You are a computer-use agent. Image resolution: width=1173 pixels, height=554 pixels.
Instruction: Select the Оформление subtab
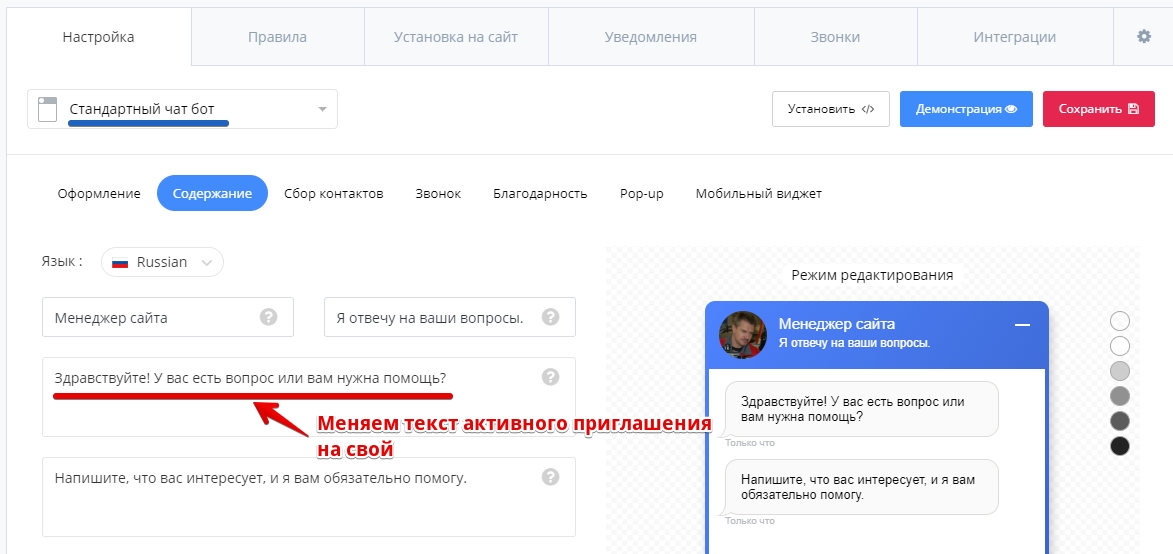pyautogui.click(x=99, y=194)
